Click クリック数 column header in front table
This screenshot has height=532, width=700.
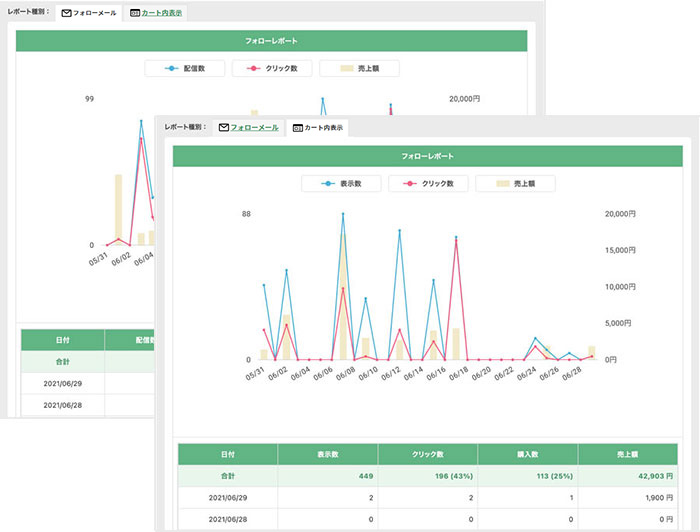(x=428, y=454)
